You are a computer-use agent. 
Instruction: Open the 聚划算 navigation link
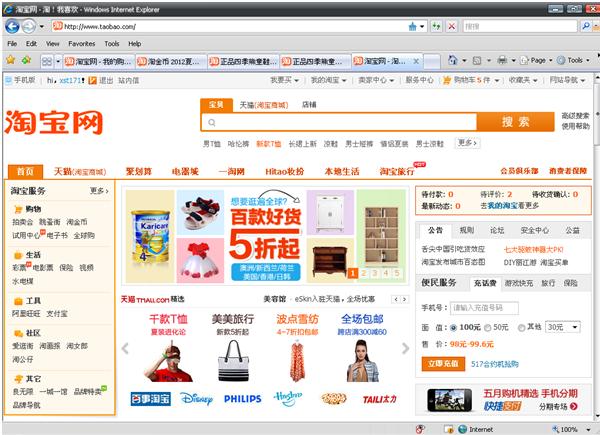tap(139, 171)
